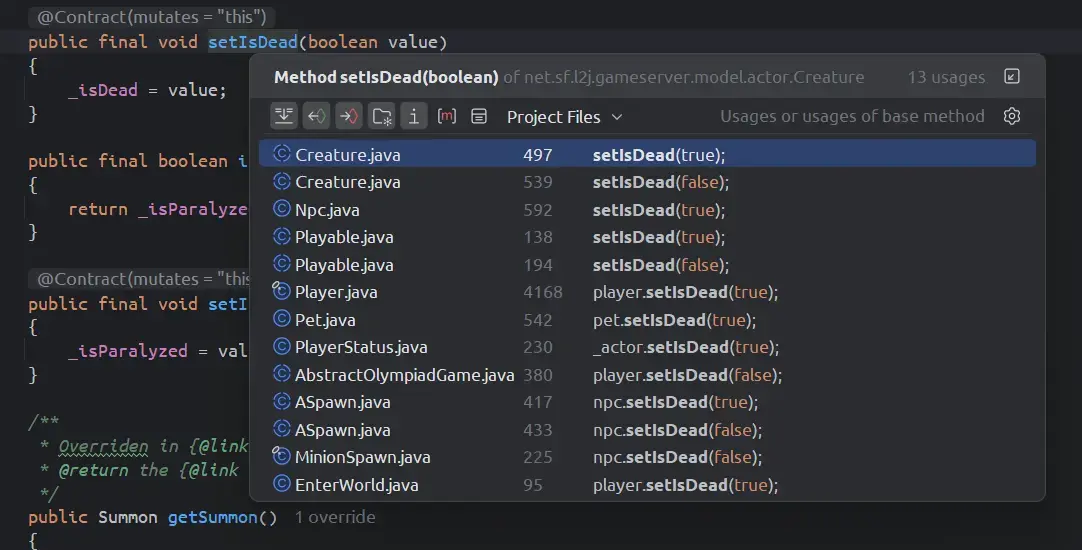Toggle the red write access filter
The image size is (1082, 550).
pyautogui.click(x=348, y=116)
